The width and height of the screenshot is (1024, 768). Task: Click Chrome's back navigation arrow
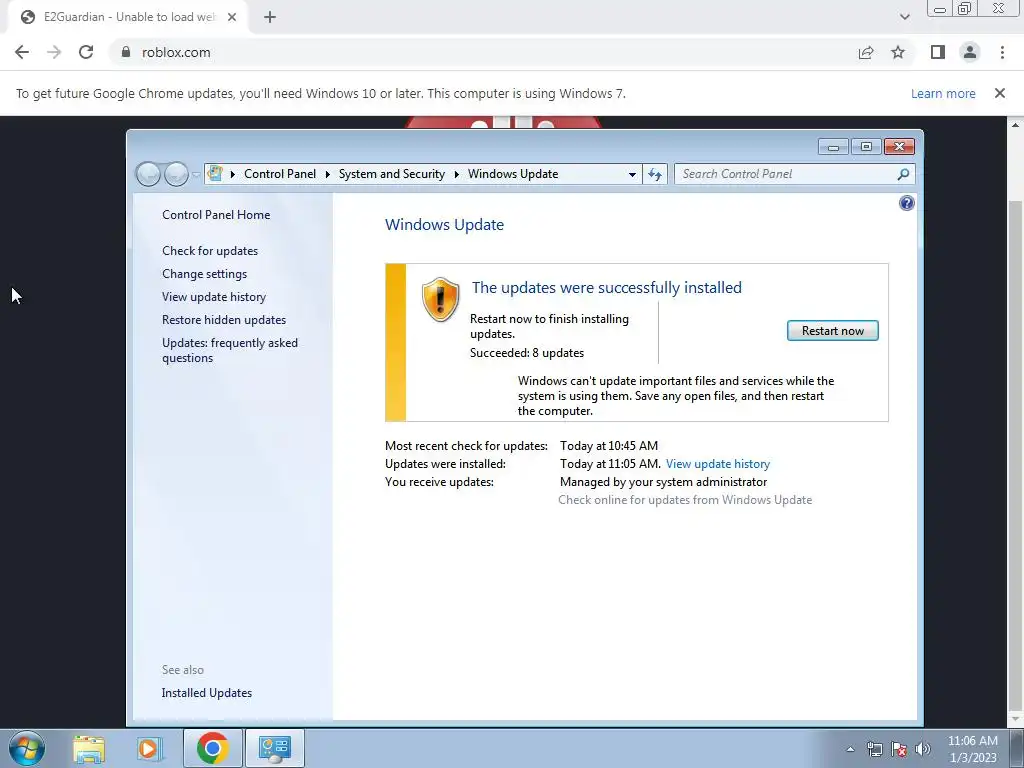pos(22,52)
